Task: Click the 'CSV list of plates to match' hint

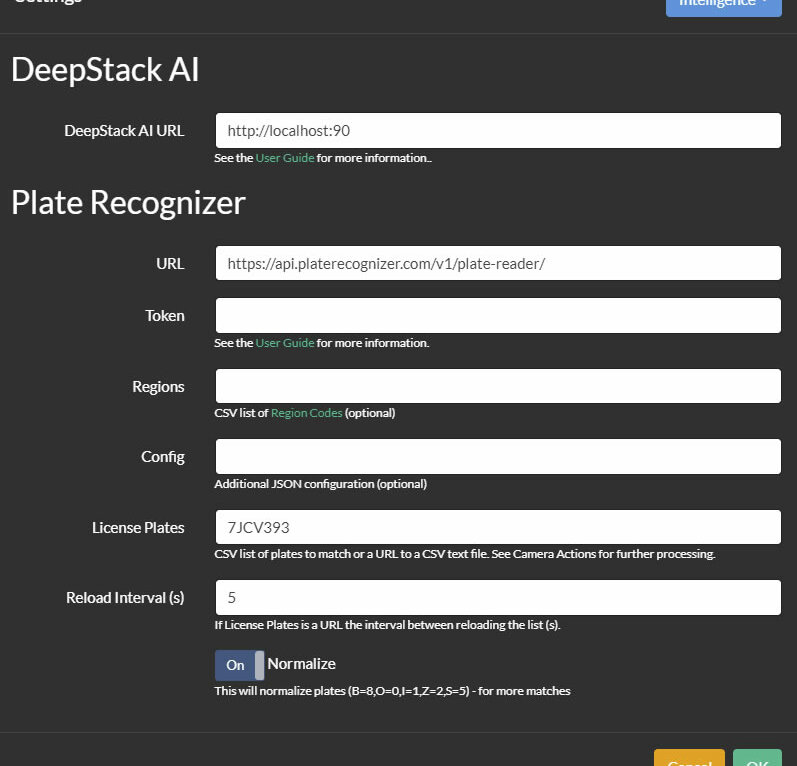Action: click(x=465, y=554)
